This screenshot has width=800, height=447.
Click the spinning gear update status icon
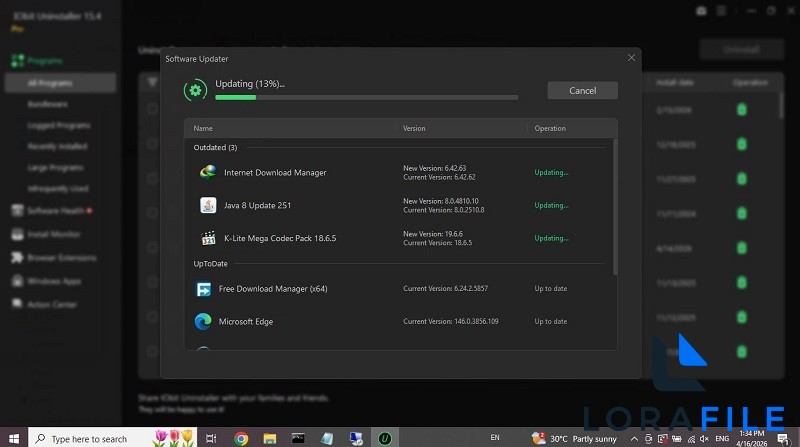(x=195, y=90)
